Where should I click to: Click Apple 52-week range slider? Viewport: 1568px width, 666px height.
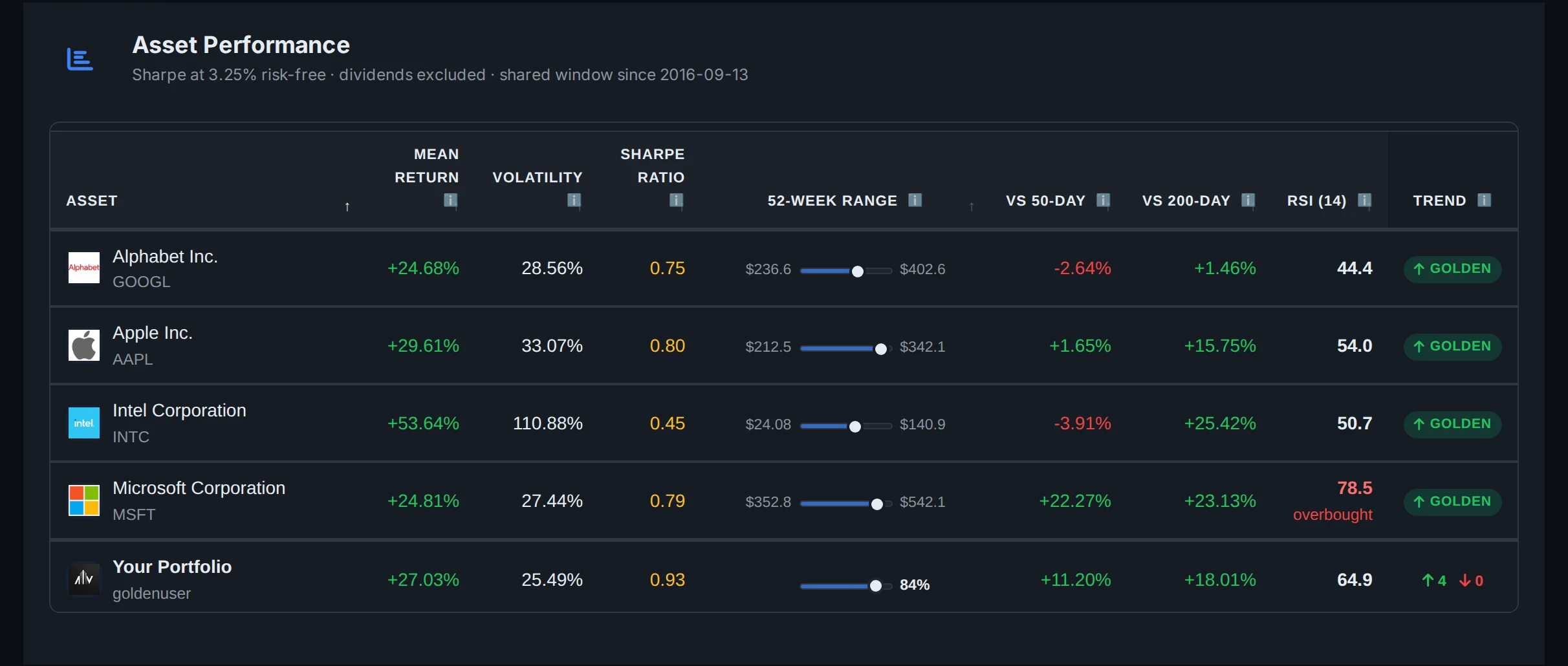coord(846,349)
